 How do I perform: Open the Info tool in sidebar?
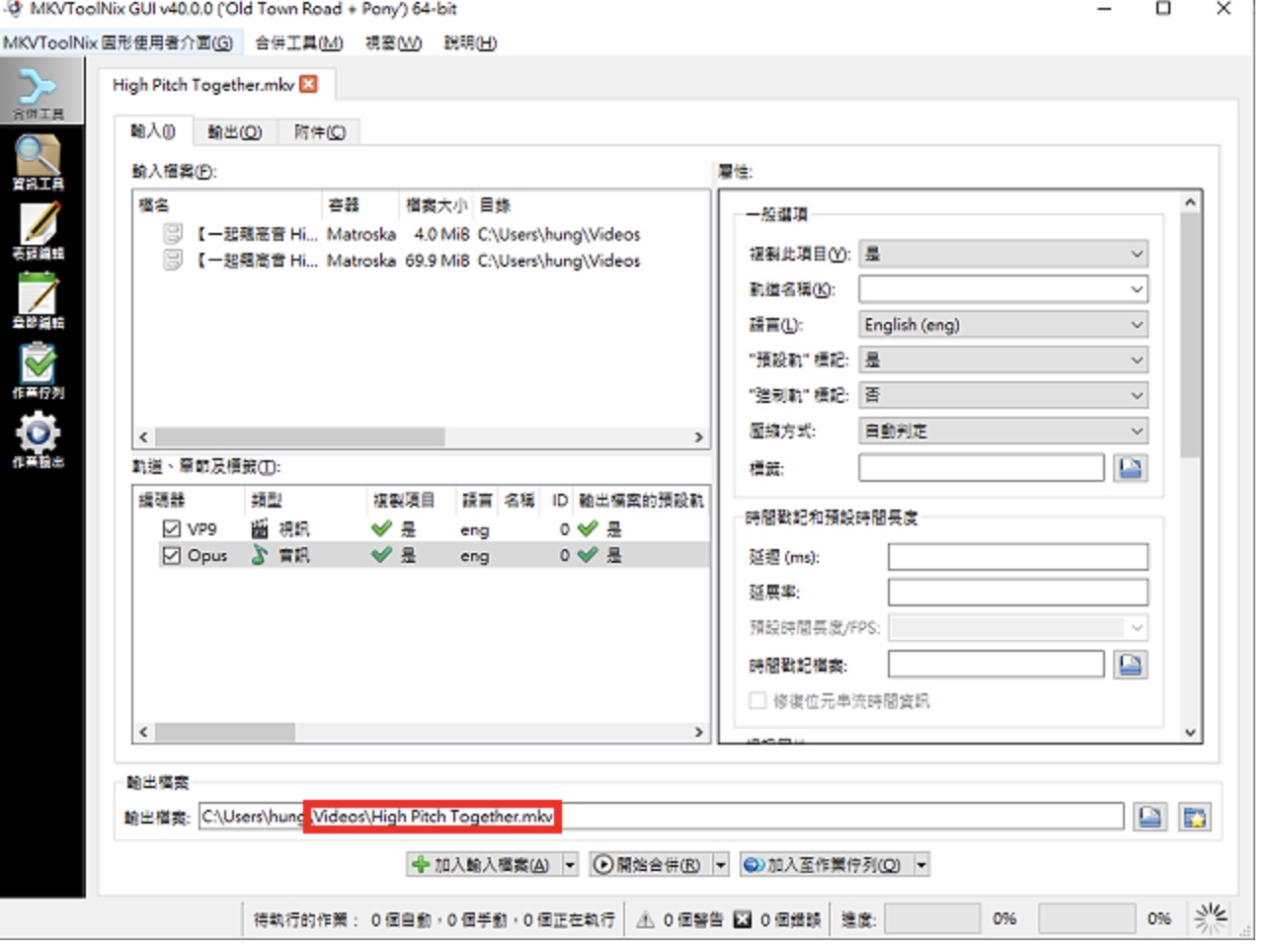point(40,162)
